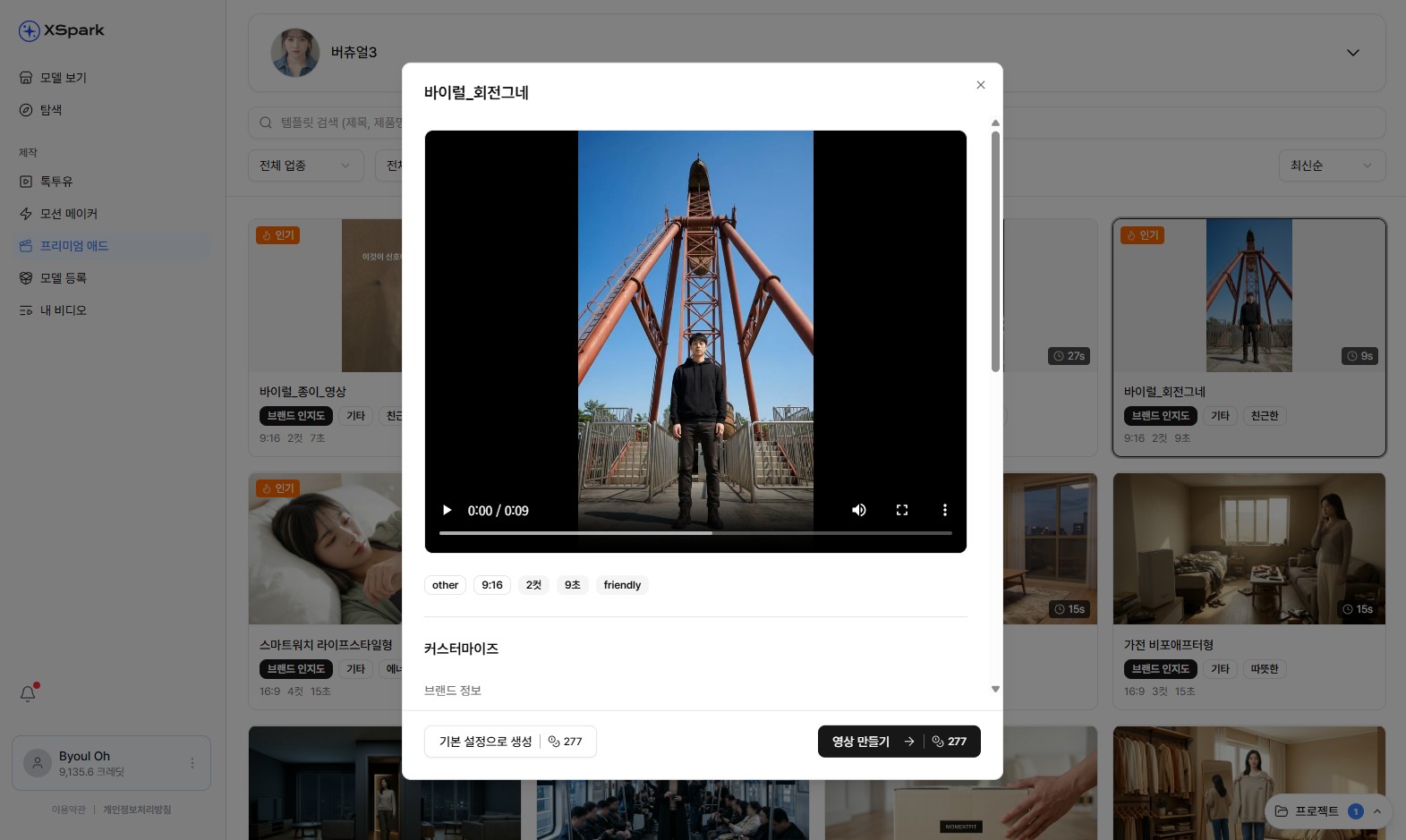Click the video progress bar
The width and height of the screenshot is (1406, 840).
tap(694, 533)
